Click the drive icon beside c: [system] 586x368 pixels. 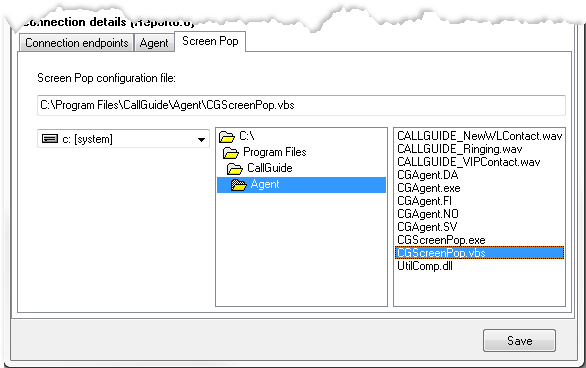(x=50, y=139)
